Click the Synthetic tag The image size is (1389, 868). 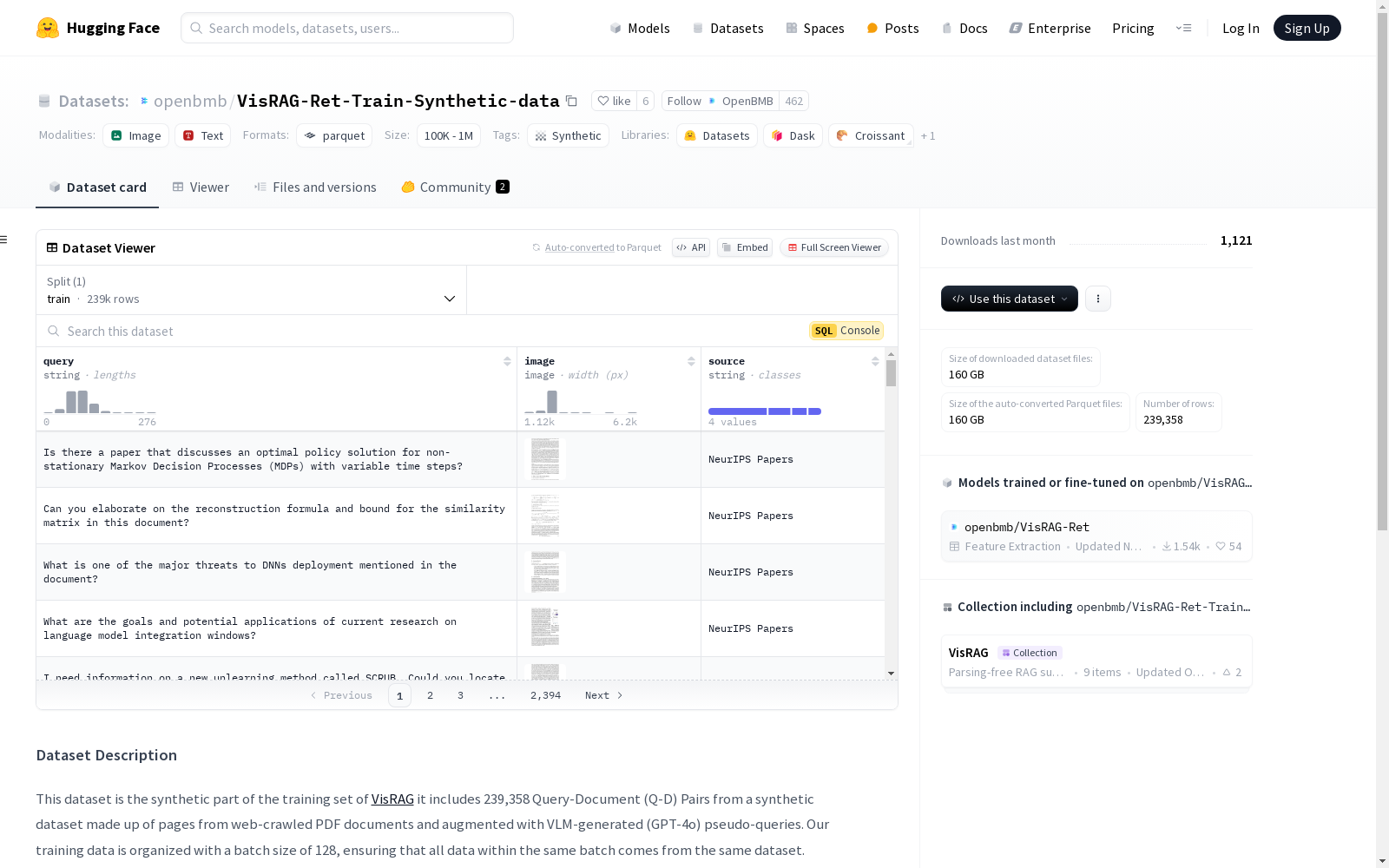coord(568,135)
